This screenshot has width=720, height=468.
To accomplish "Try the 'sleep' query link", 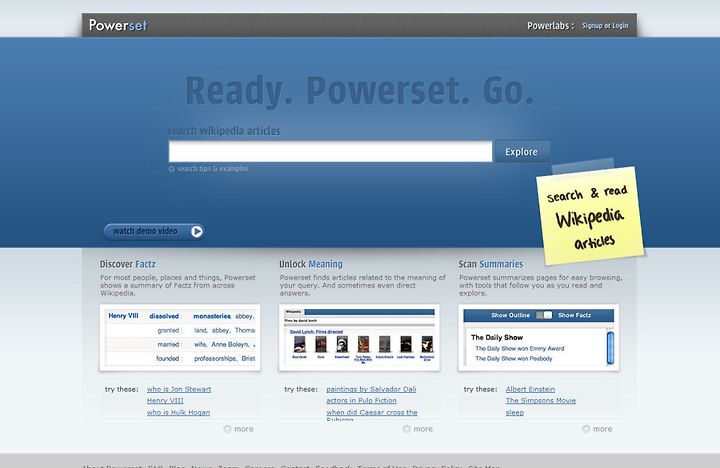I will (x=515, y=412).
